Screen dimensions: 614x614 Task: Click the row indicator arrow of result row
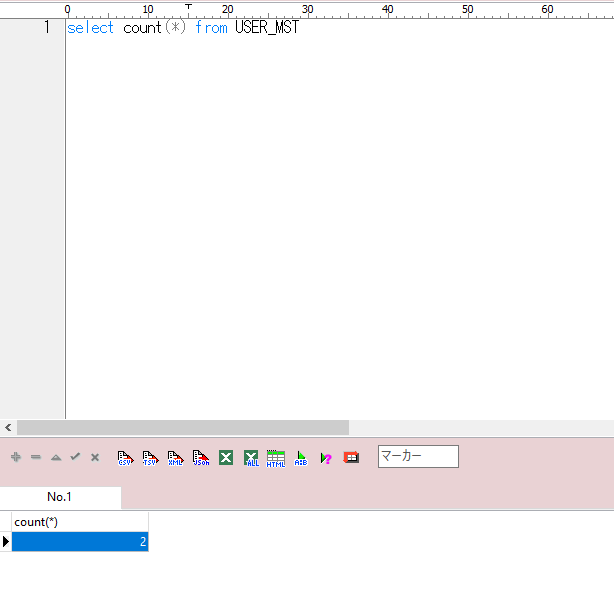click(5, 542)
